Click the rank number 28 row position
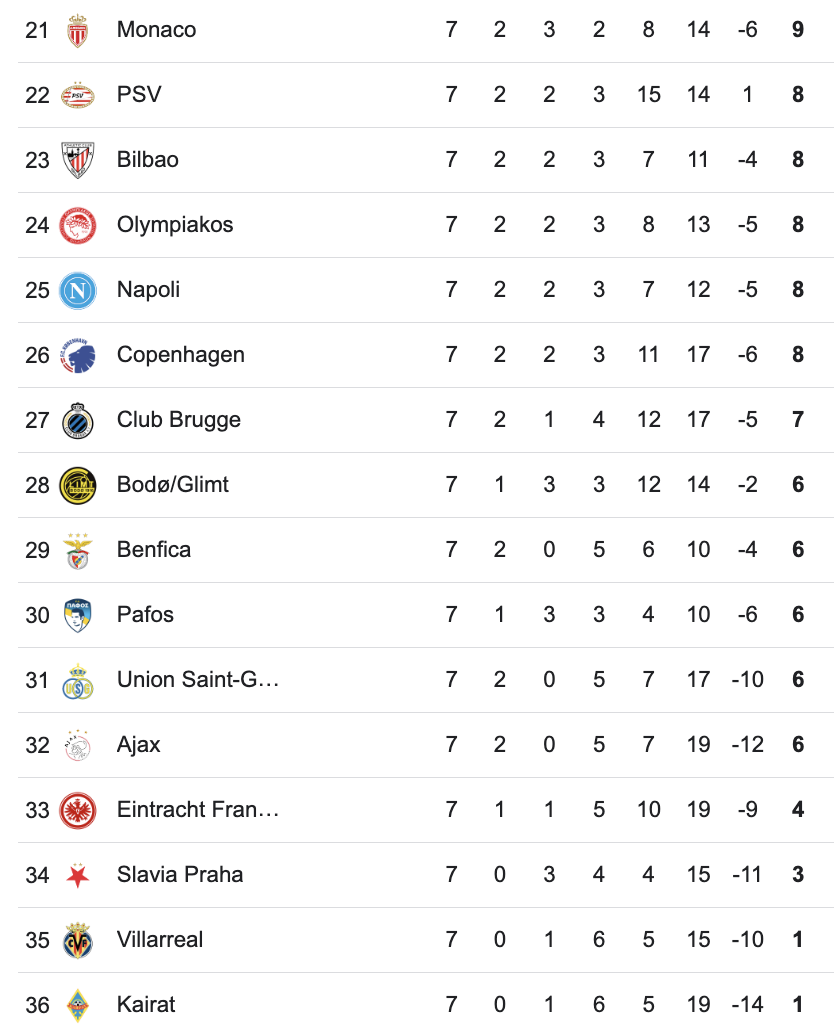The height and width of the screenshot is (1026, 834). (x=37, y=485)
